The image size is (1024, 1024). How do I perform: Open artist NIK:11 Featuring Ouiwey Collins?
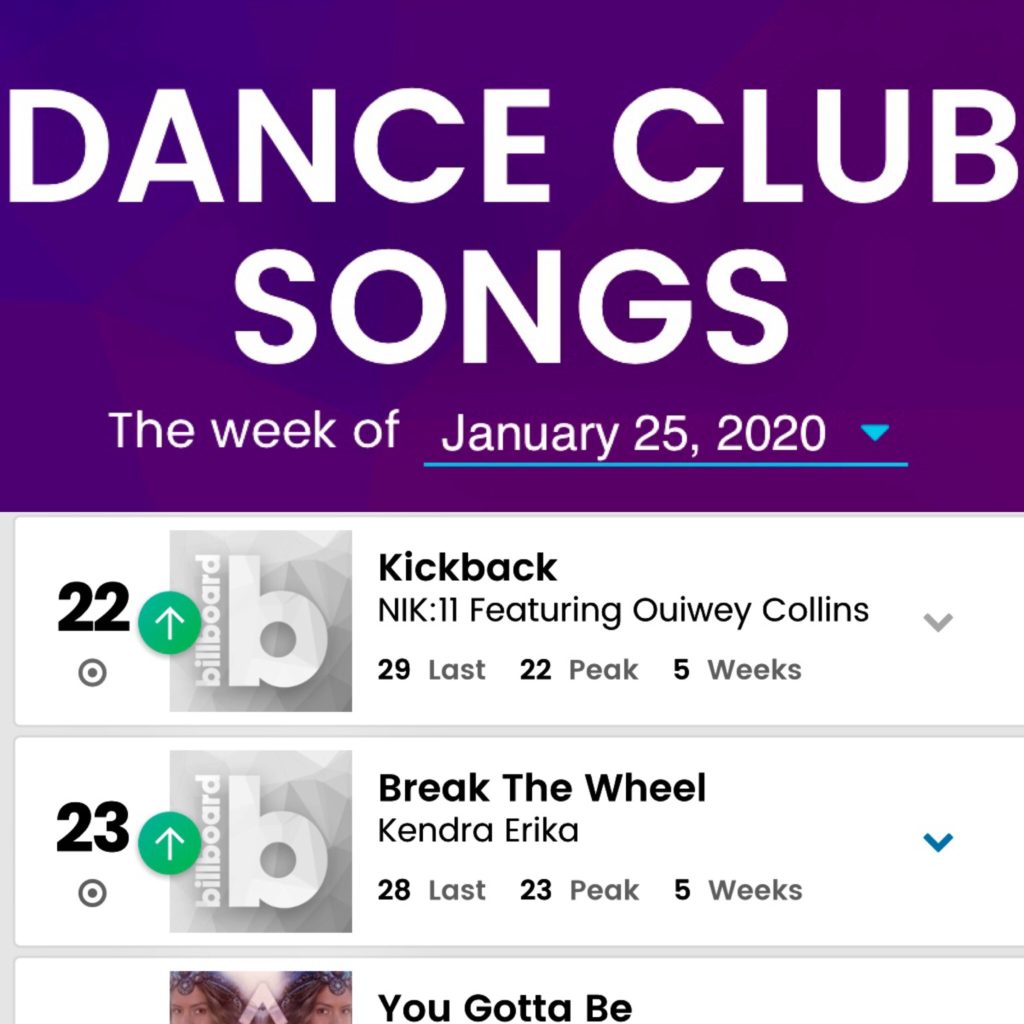(623, 611)
